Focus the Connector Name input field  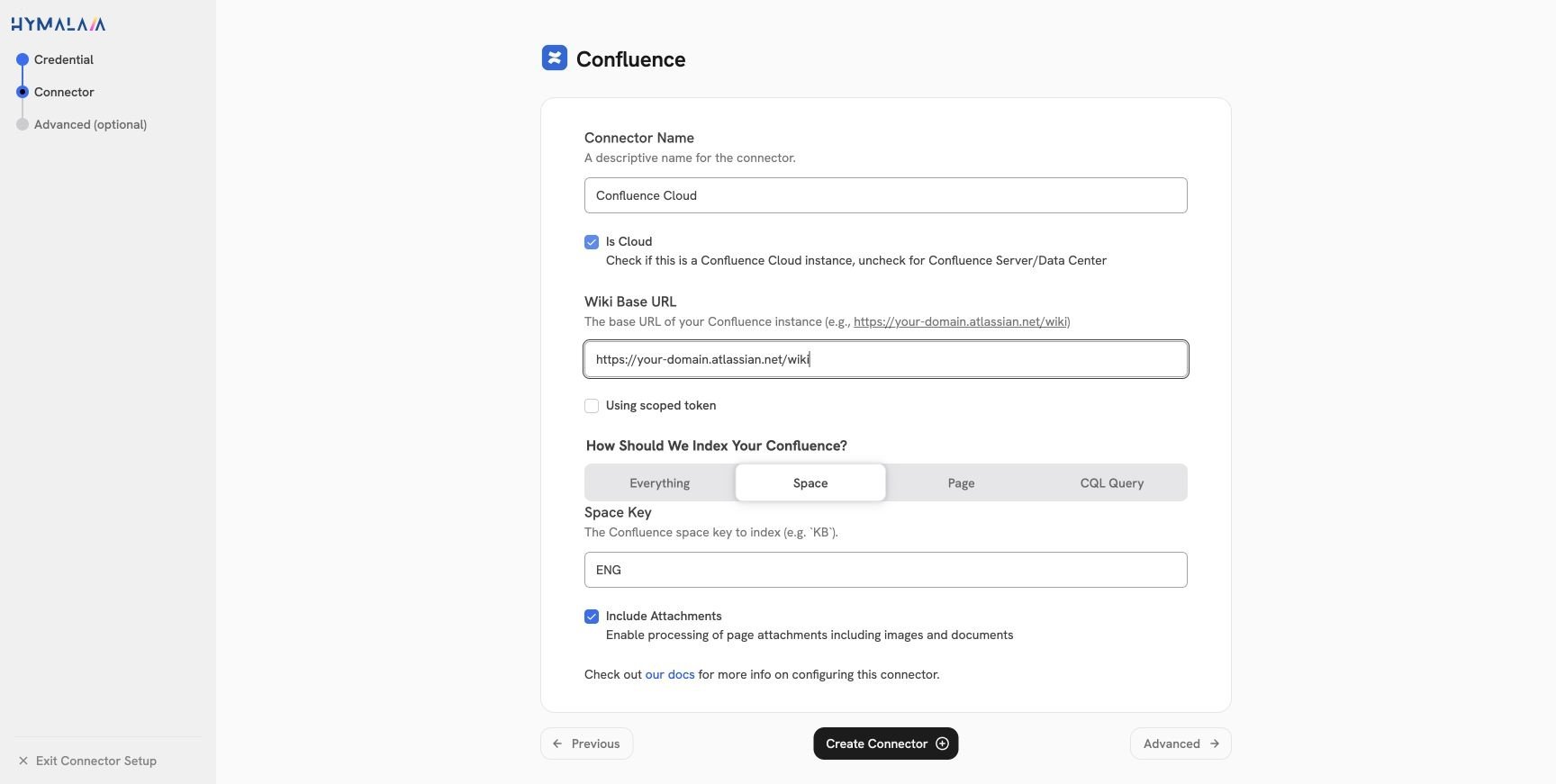tap(886, 195)
